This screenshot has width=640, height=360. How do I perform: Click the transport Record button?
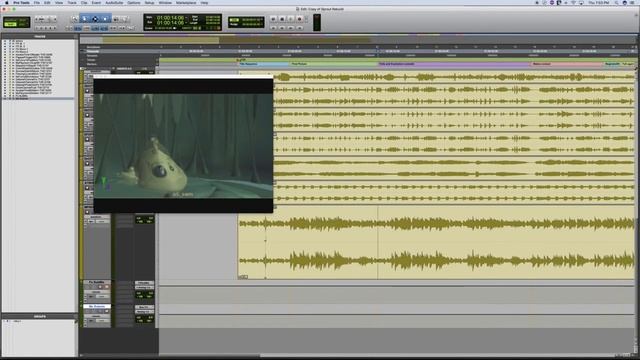pos(300,19)
